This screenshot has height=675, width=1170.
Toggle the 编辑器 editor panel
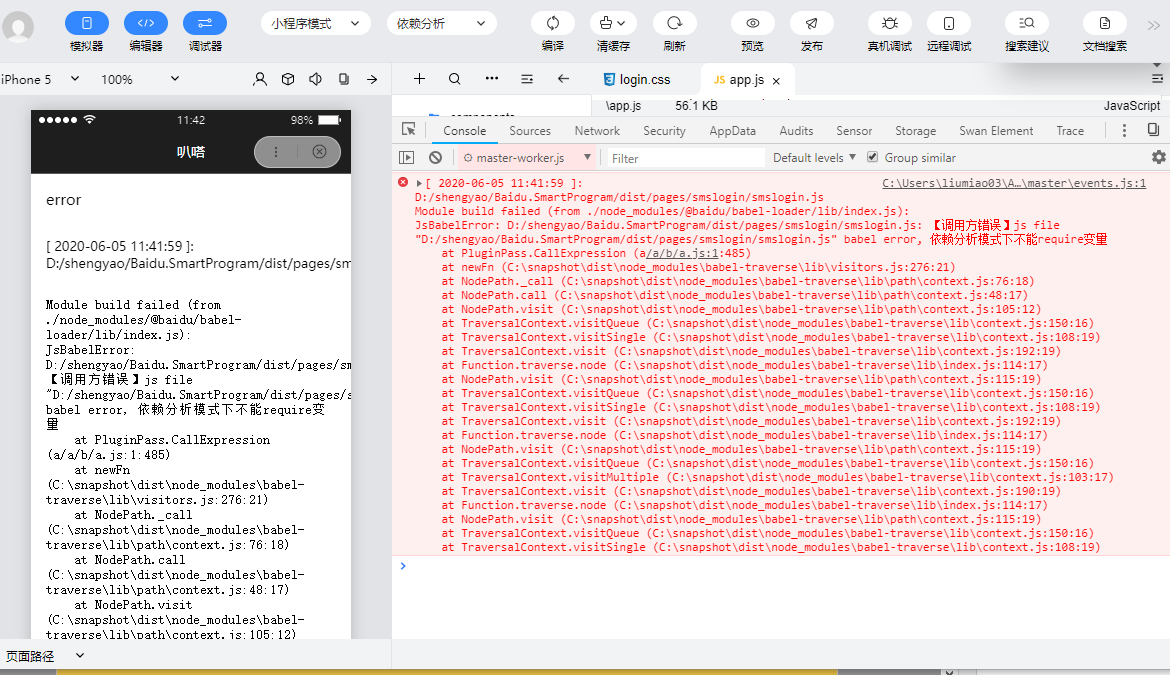146,23
